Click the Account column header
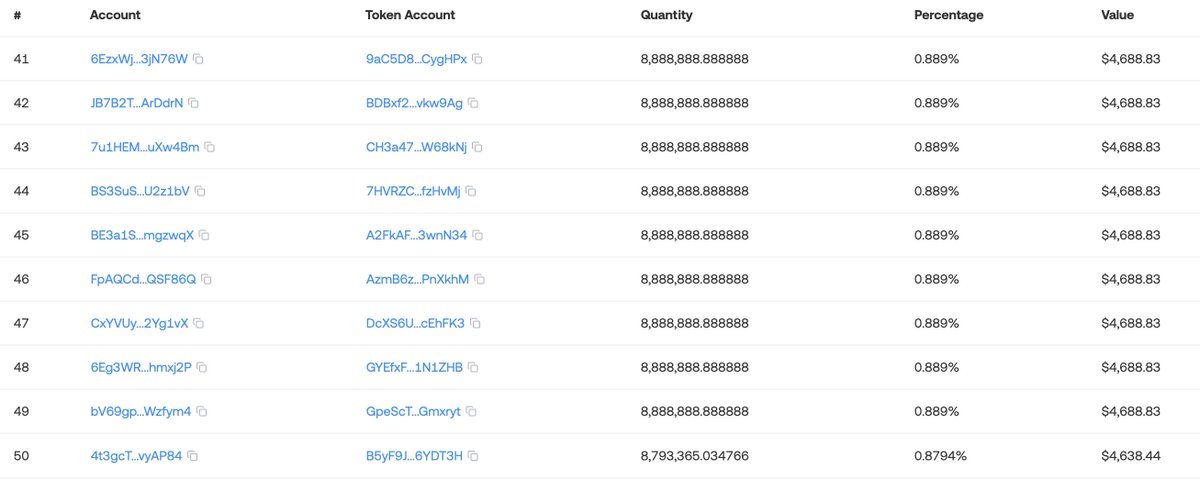1200x480 pixels. [x=115, y=15]
